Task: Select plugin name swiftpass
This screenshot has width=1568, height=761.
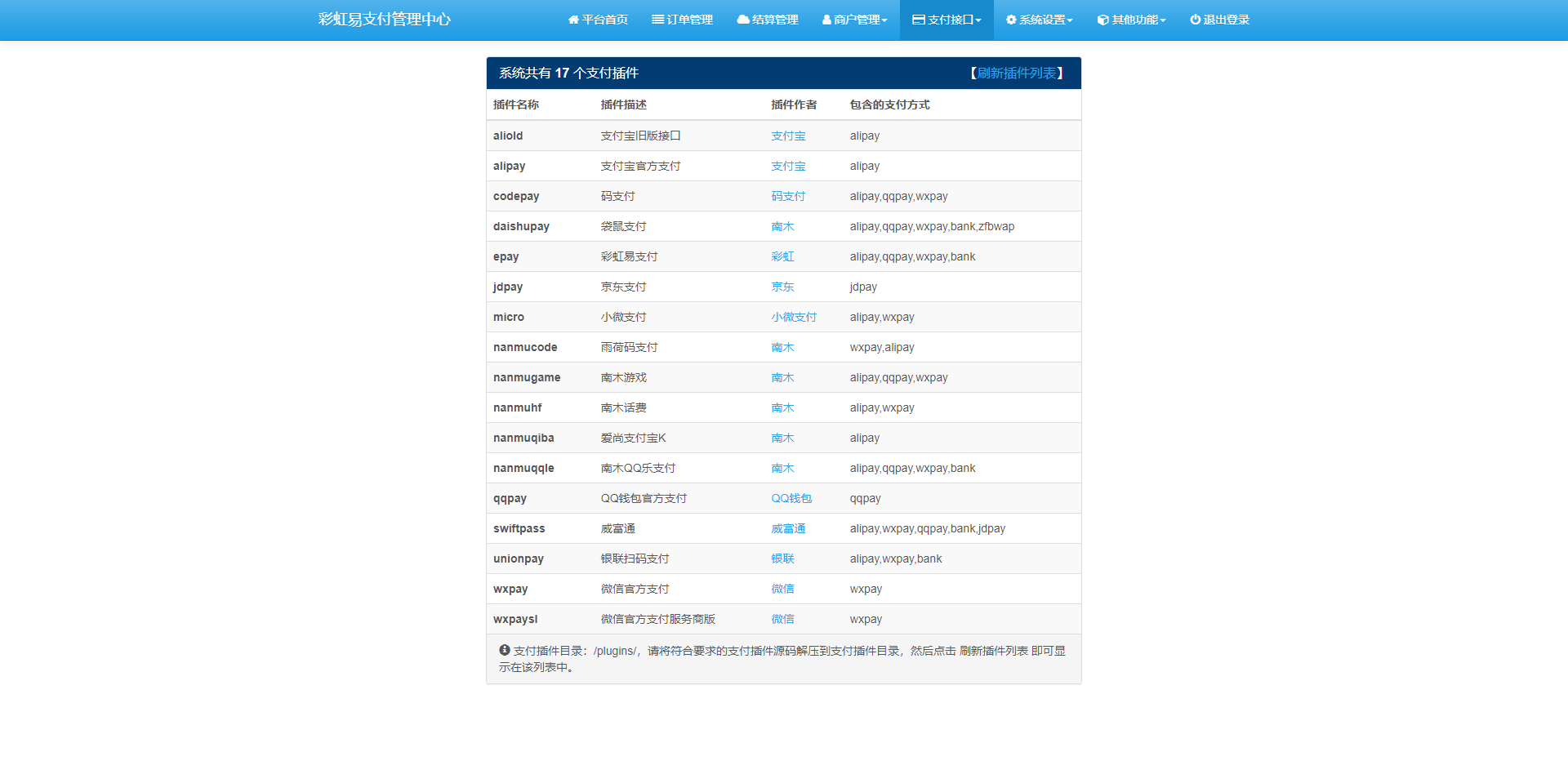Action: tap(519, 529)
